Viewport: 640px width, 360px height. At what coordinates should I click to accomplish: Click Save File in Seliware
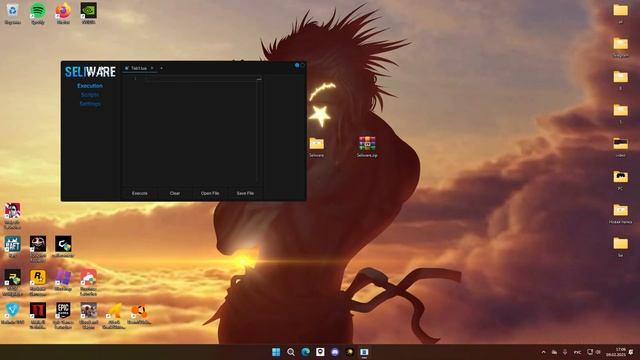[x=245, y=193]
